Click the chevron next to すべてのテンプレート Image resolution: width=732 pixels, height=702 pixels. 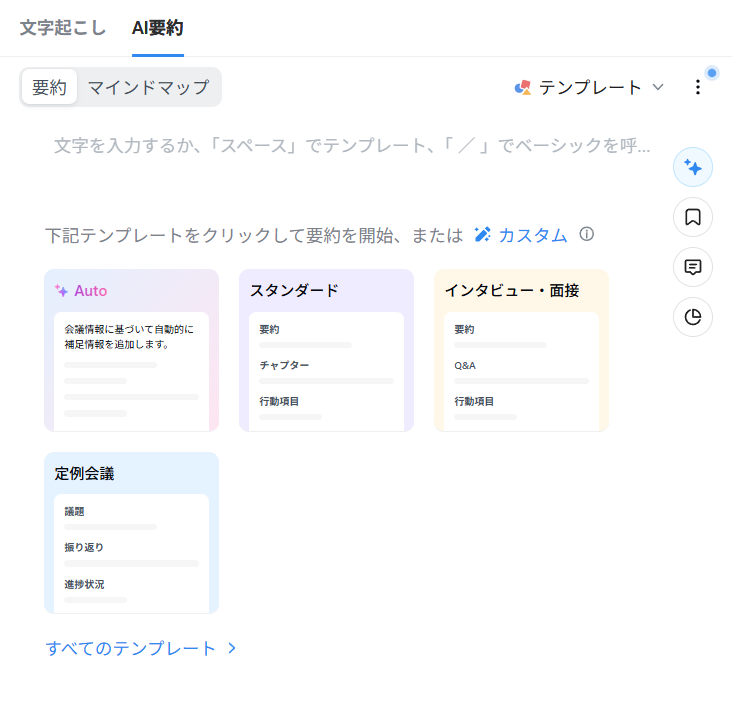coord(232,648)
